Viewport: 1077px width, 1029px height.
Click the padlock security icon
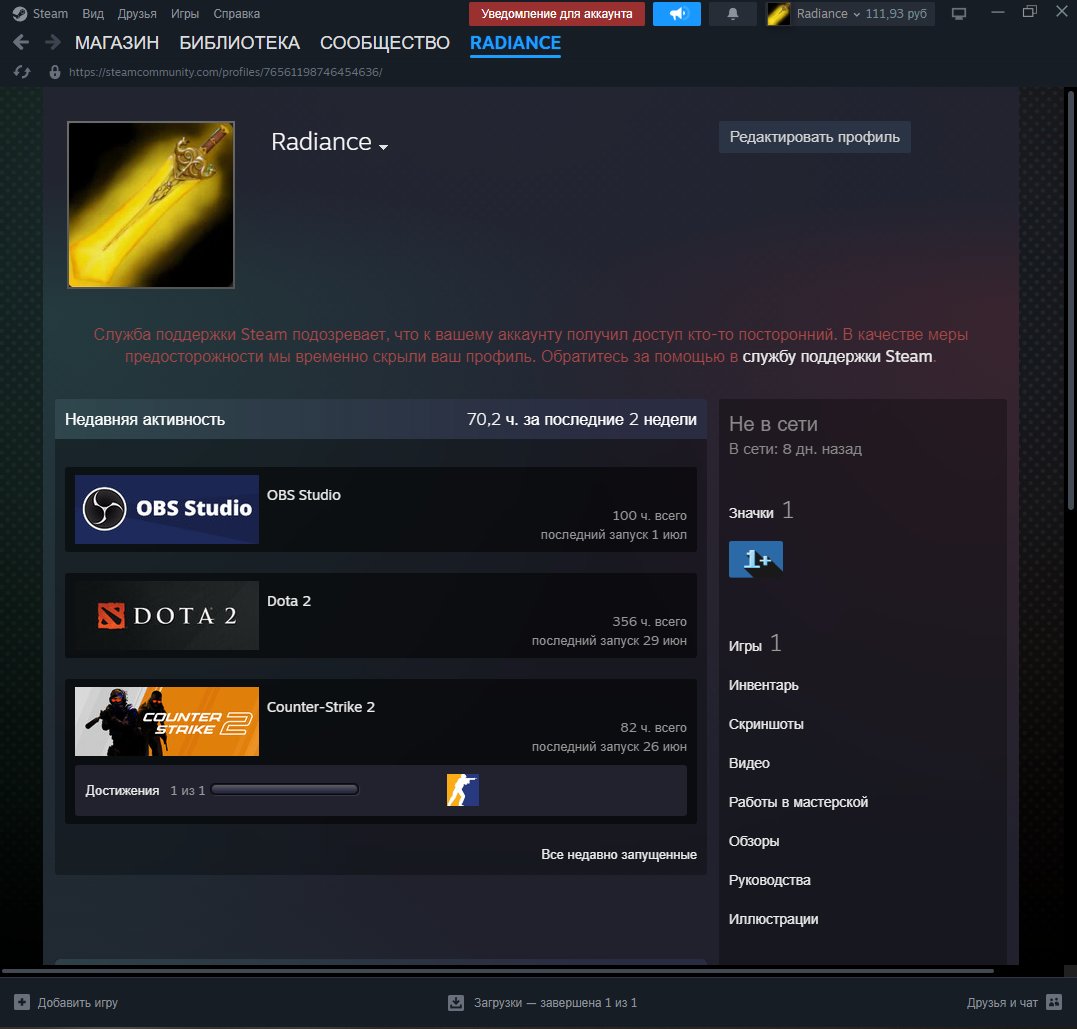click(55, 72)
